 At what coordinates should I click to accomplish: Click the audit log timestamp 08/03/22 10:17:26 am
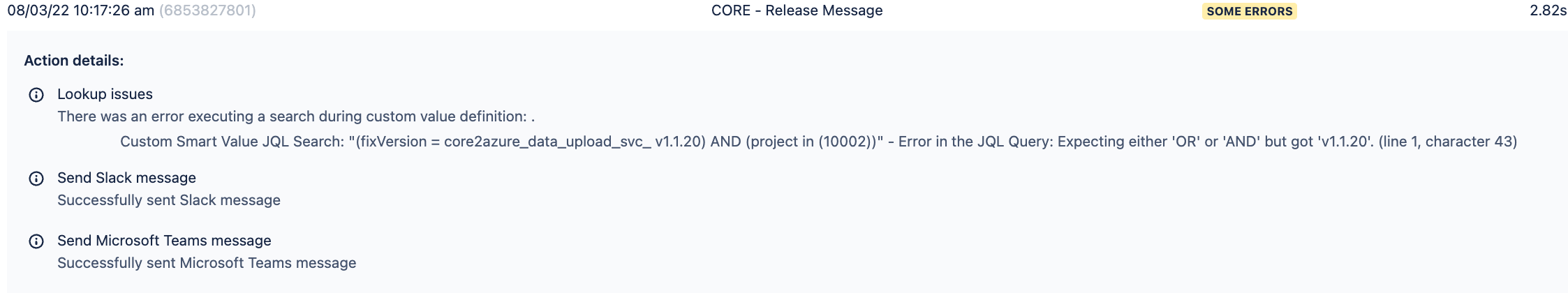[x=80, y=10]
